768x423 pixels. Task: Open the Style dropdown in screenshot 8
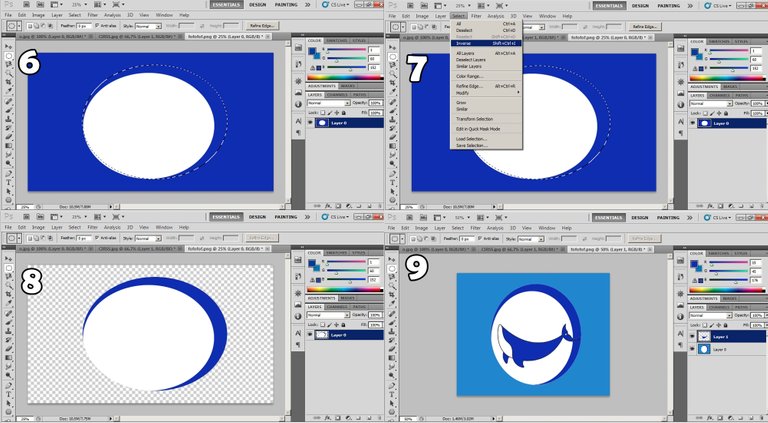point(148,238)
